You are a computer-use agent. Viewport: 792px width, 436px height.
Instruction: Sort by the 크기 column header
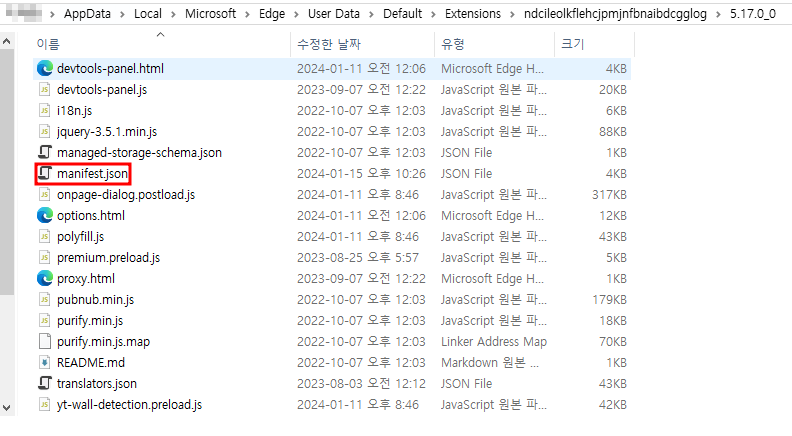click(x=594, y=44)
